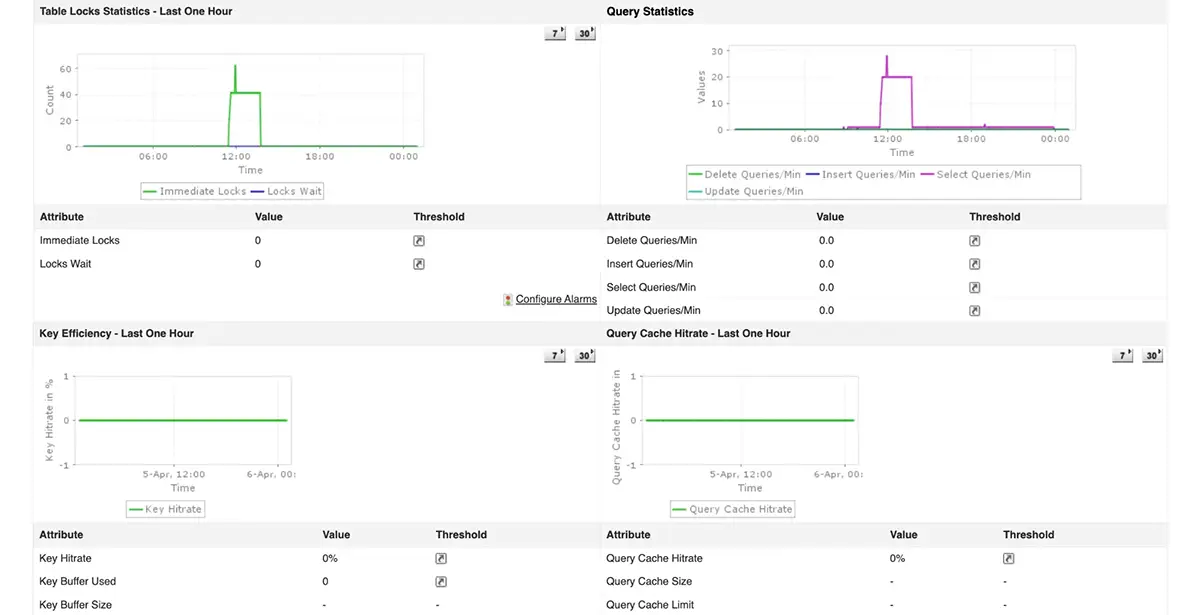Open threshold settings for Query Cache Hitrate

[1008, 558]
